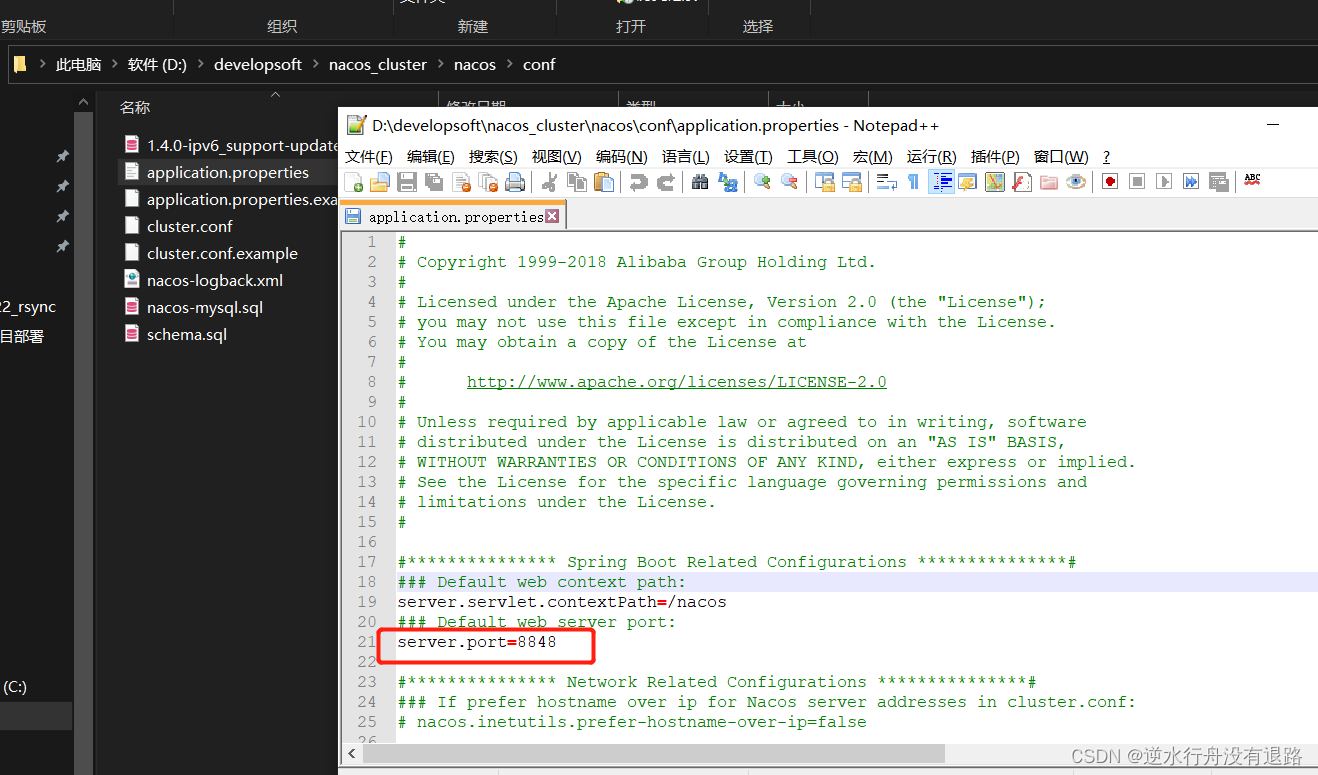Open the Function List panel icon
The height and width of the screenshot is (775, 1318).
point(1021,182)
